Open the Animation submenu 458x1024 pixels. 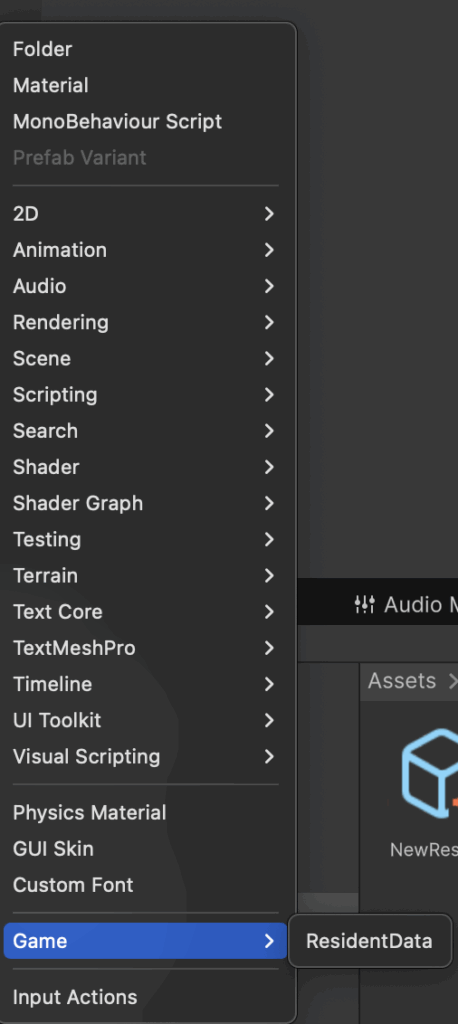point(145,250)
